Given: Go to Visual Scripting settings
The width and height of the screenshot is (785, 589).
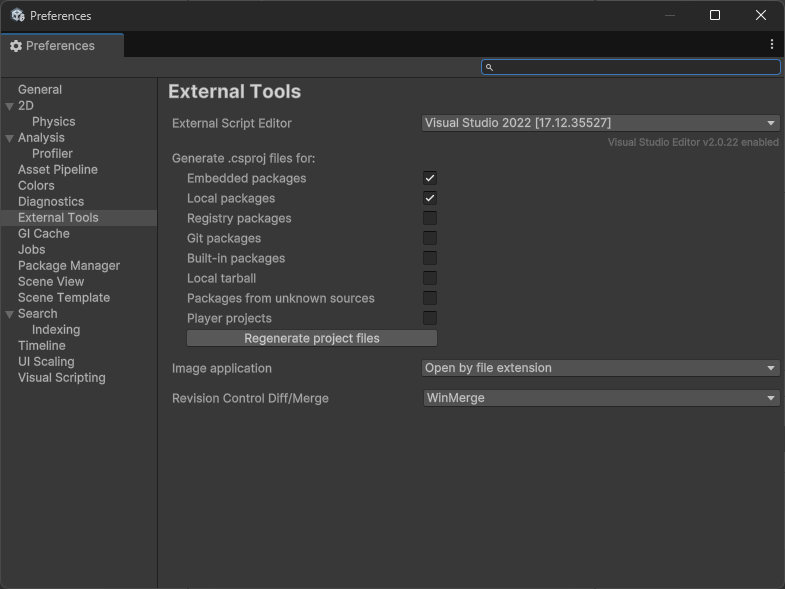Looking at the screenshot, I should 61,378.
